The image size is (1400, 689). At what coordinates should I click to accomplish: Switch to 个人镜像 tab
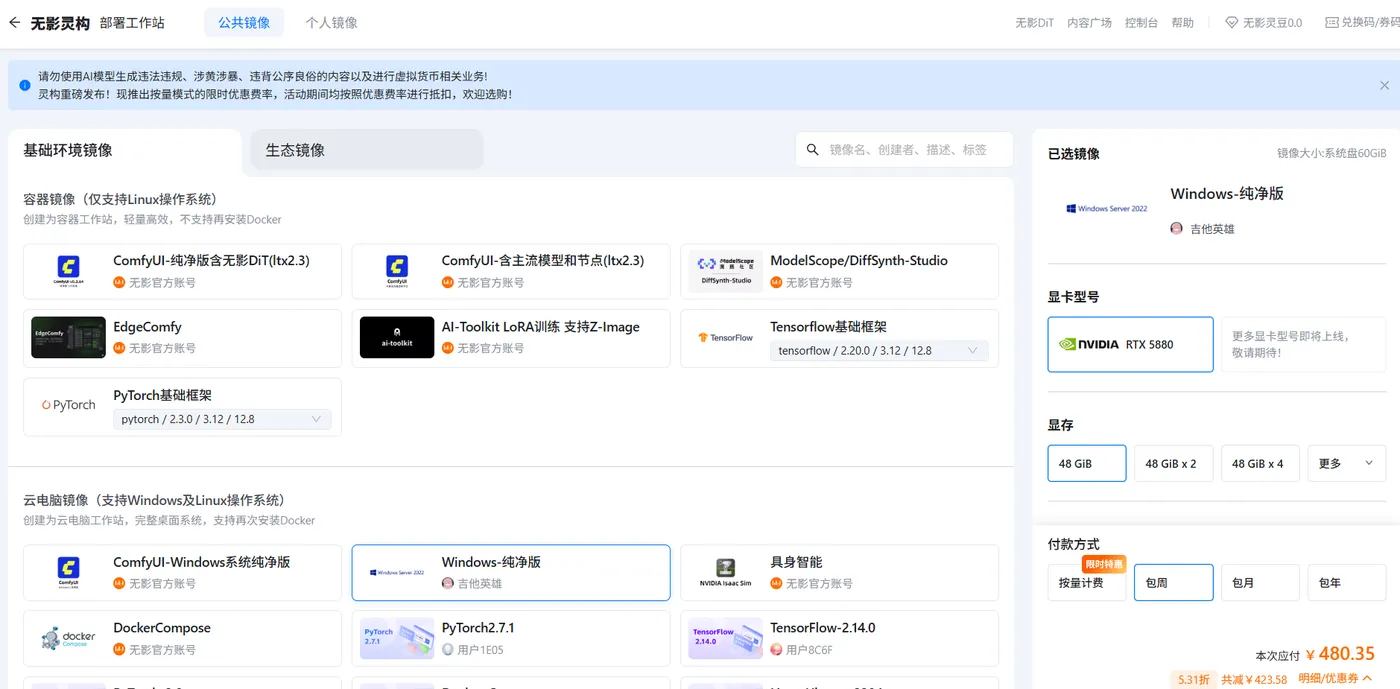pyautogui.click(x=331, y=22)
